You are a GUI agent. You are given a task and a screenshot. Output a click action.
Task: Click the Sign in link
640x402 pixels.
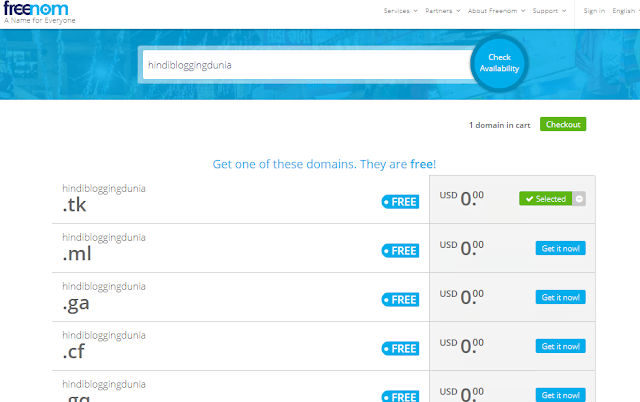[x=594, y=11]
